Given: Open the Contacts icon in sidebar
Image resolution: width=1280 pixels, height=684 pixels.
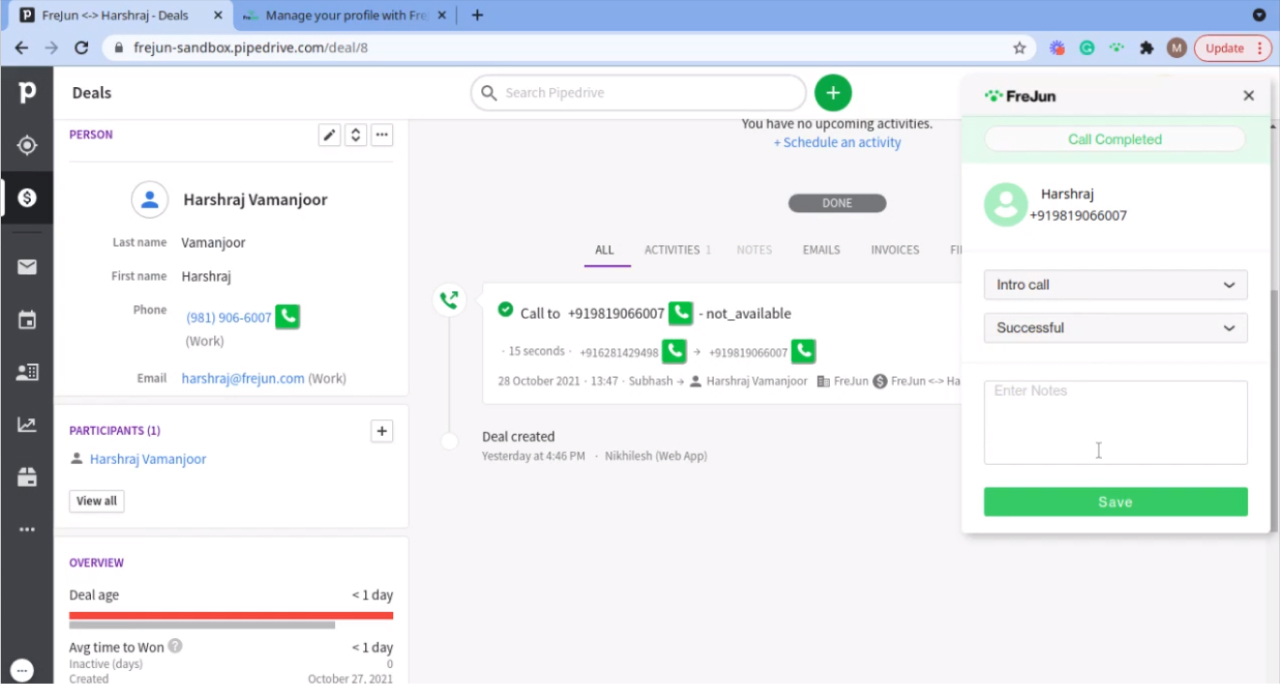Looking at the screenshot, I should click(27, 372).
